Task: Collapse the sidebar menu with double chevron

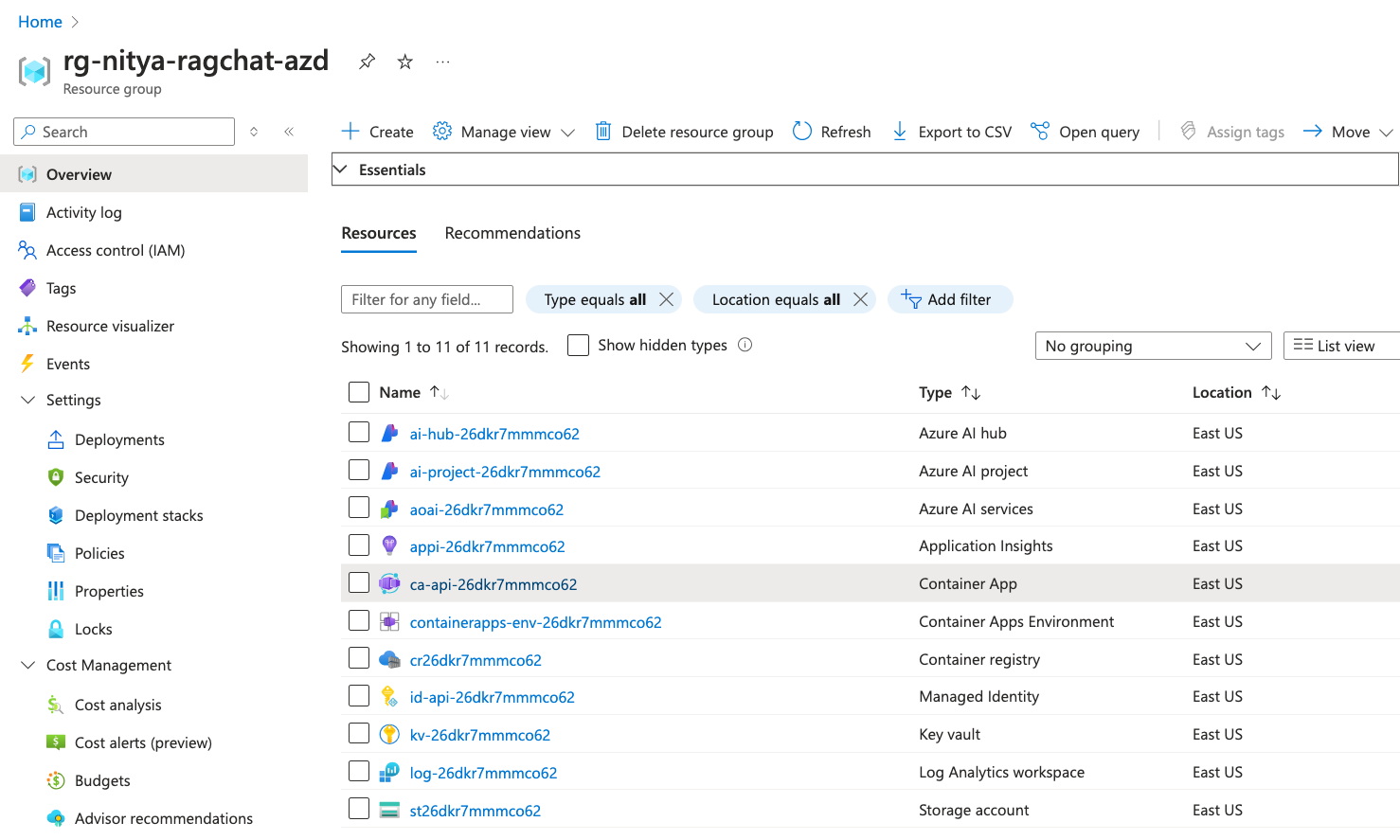Action: tap(289, 132)
